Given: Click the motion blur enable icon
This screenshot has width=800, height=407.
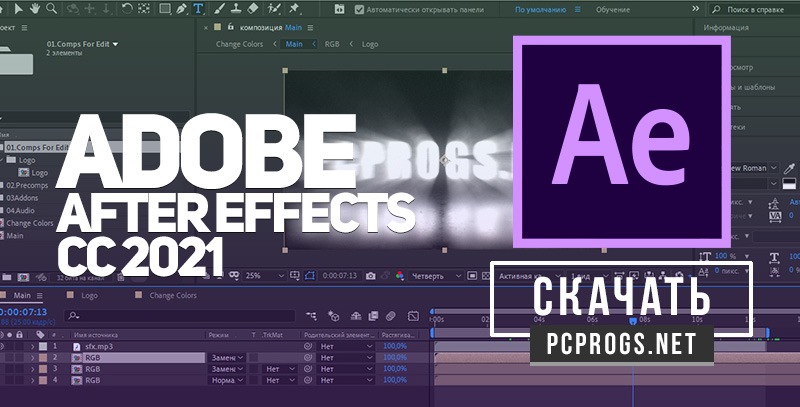Looking at the screenshot, I should click(x=391, y=316).
